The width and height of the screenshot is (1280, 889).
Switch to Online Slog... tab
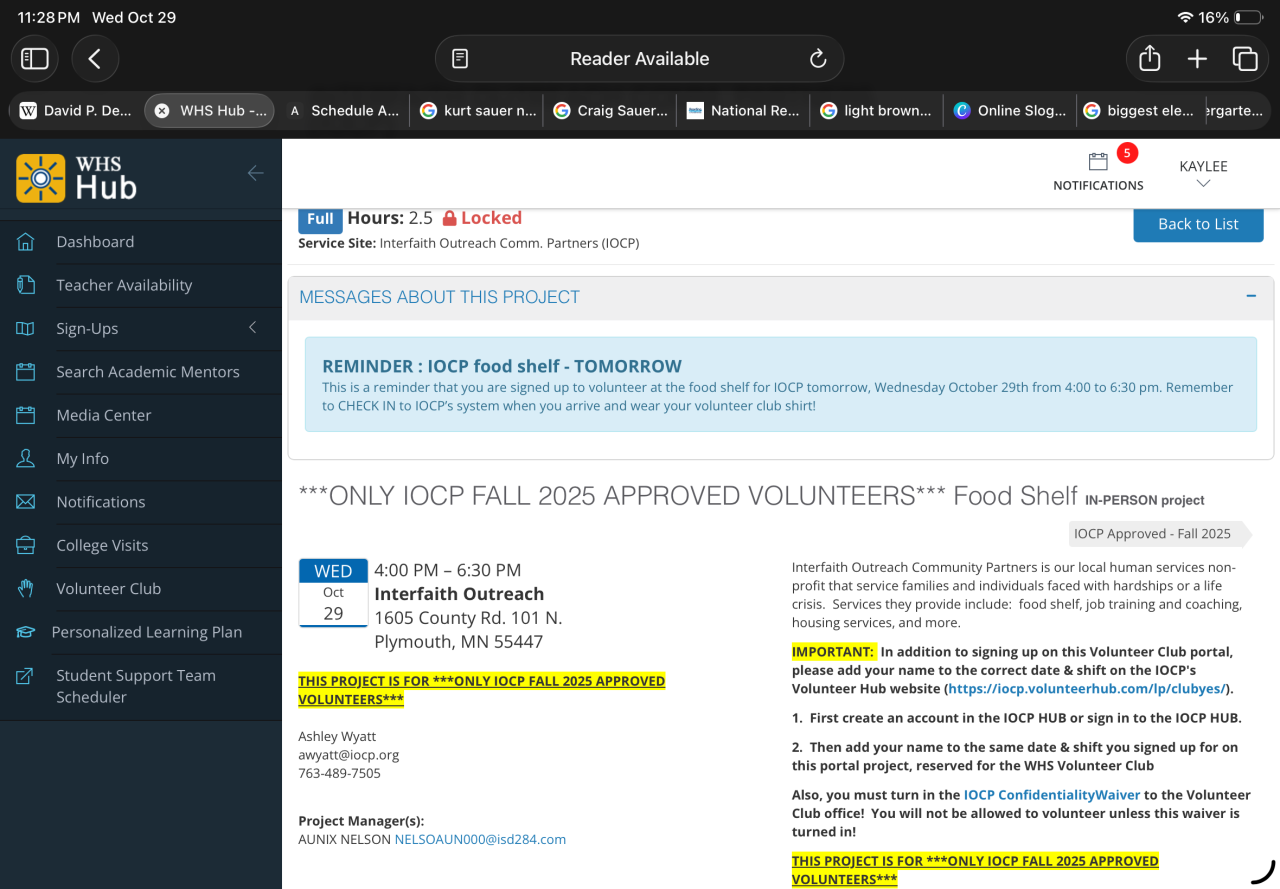(x=1010, y=111)
